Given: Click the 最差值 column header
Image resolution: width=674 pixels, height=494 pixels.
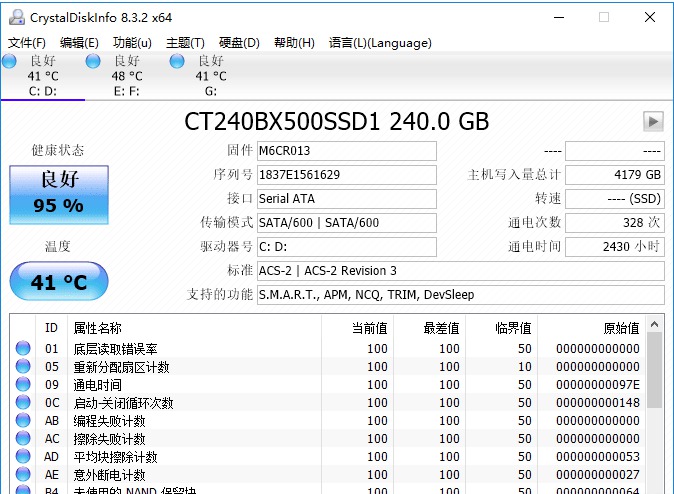Looking at the screenshot, I should pyautogui.click(x=429, y=328).
